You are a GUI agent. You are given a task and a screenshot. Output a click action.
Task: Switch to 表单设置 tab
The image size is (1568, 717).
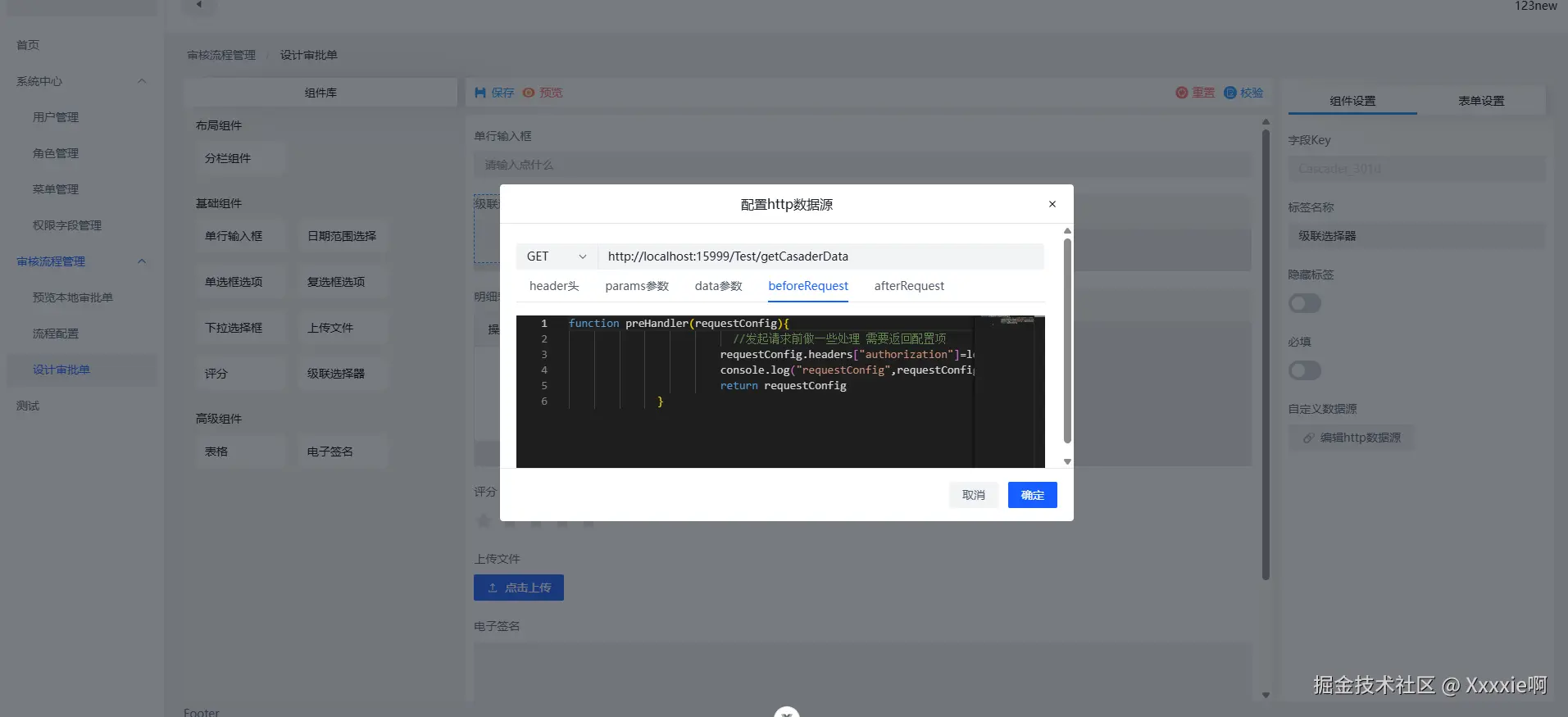pyautogui.click(x=1481, y=101)
